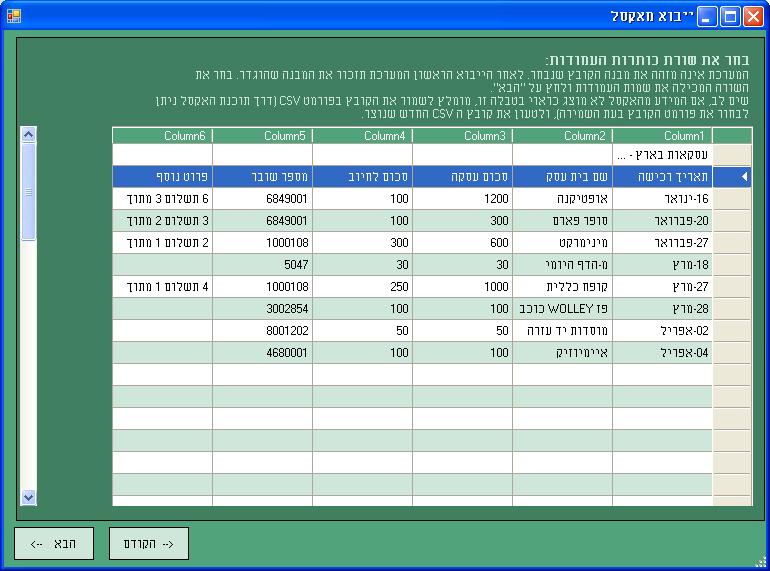Click the Column2 header

click(562, 136)
